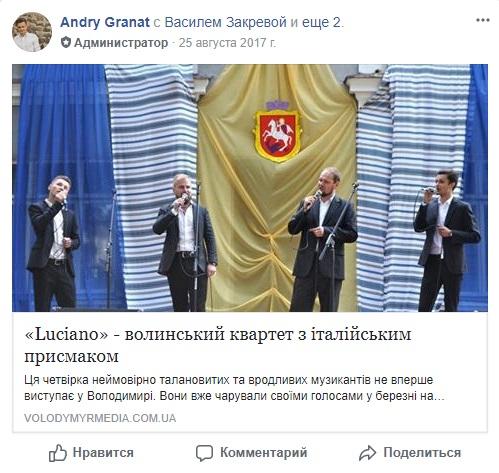The width and height of the screenshot is (499, 473).
Task: Open the quartet stage photo preview
Action: coord(250,188)
